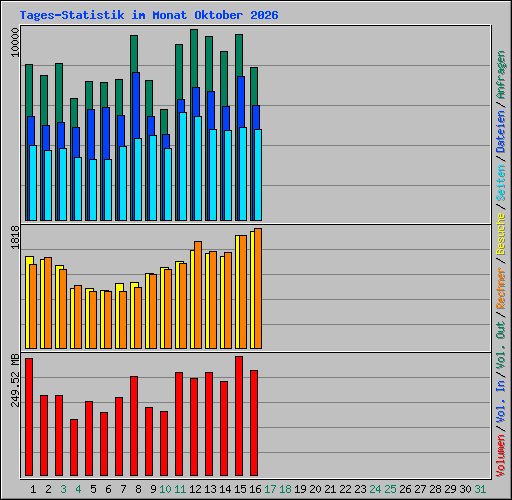Click the 'Rechner' legend label
This screenshot has height=500, width=512.
click(x=500, y=288)
